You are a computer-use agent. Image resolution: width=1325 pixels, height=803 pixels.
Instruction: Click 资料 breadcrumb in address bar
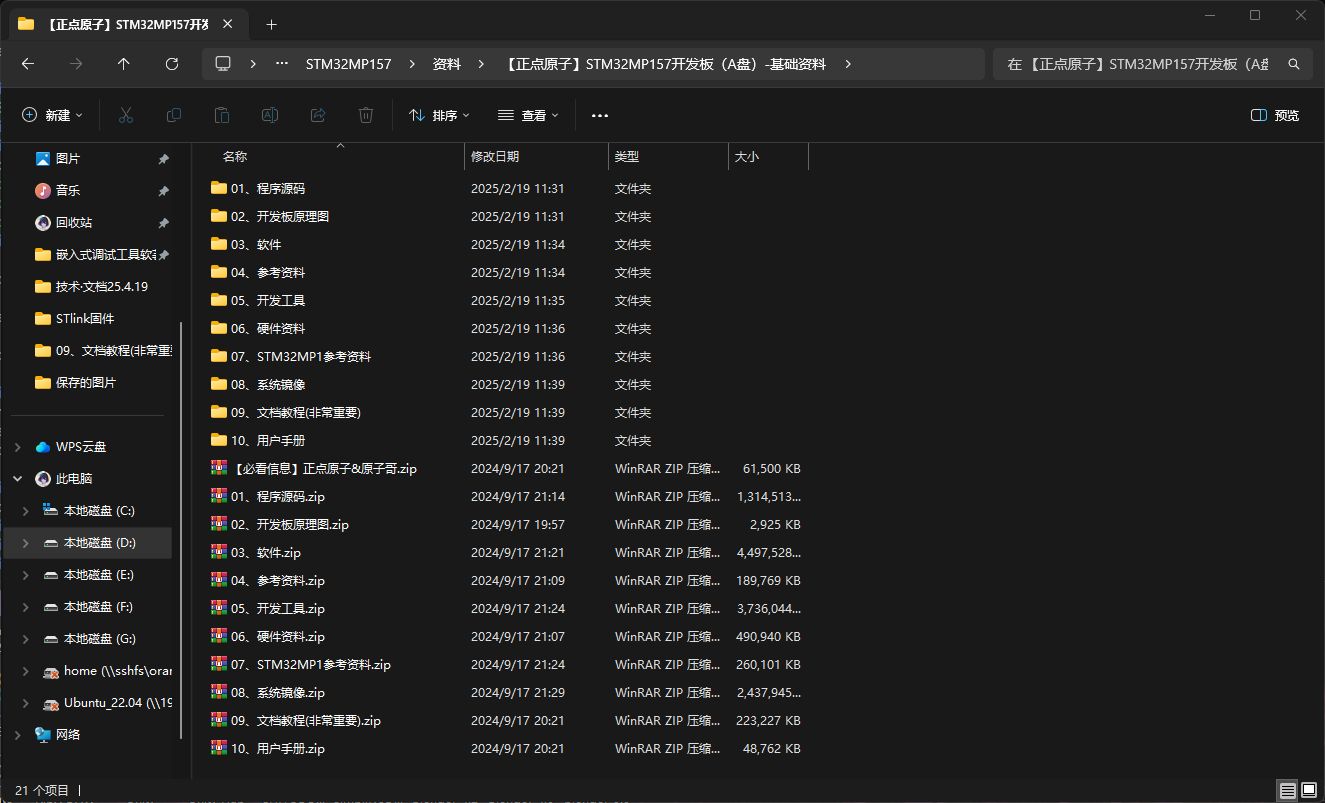tap(447, 63)
